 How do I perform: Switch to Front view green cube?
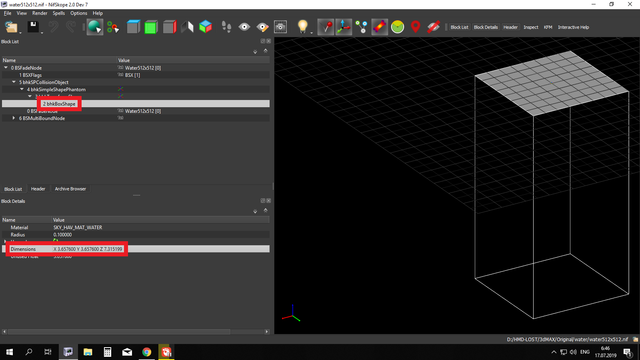[x=151, y=27]
